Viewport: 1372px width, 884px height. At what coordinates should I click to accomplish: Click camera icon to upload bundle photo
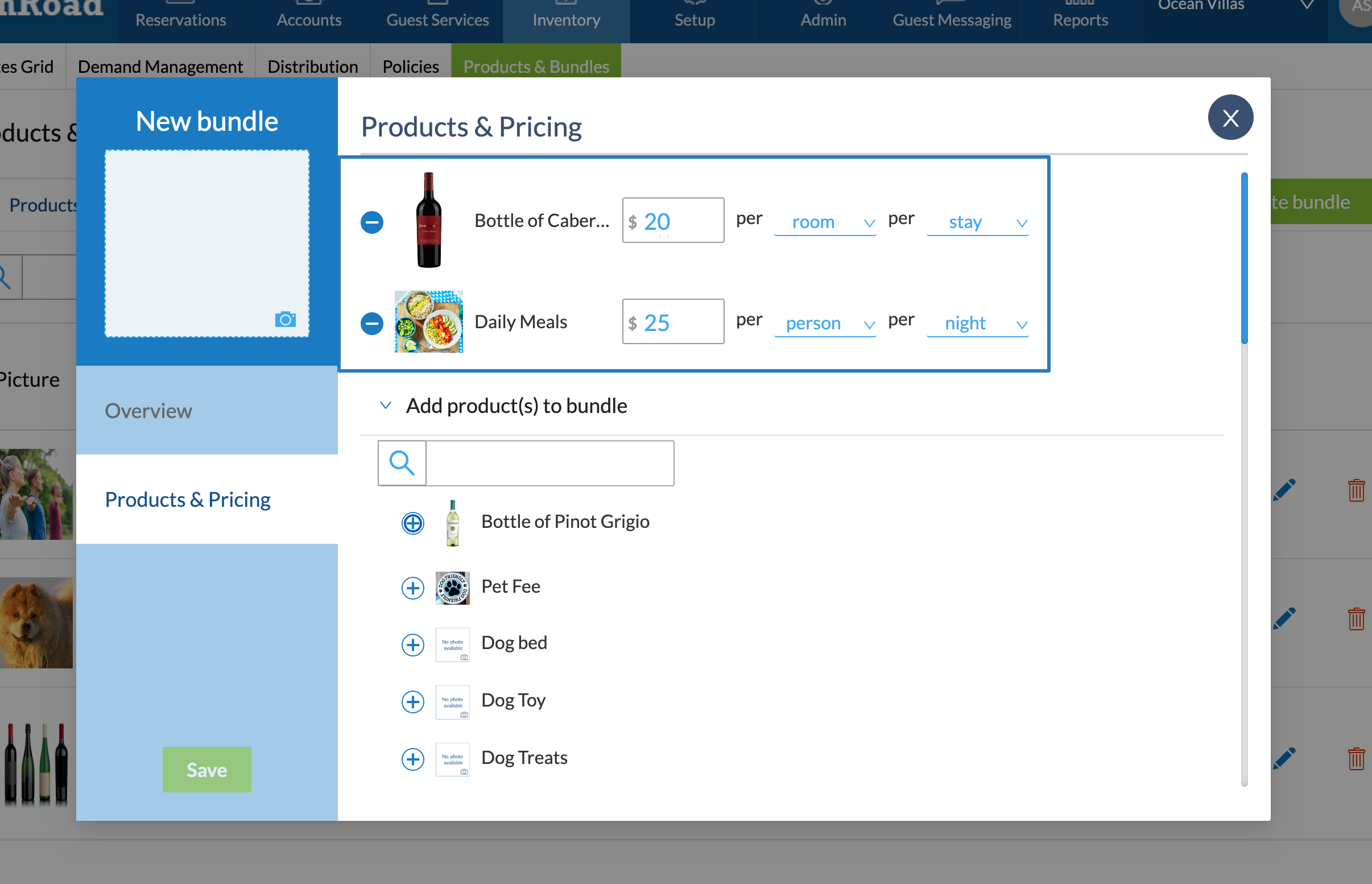tap(285, 319)
